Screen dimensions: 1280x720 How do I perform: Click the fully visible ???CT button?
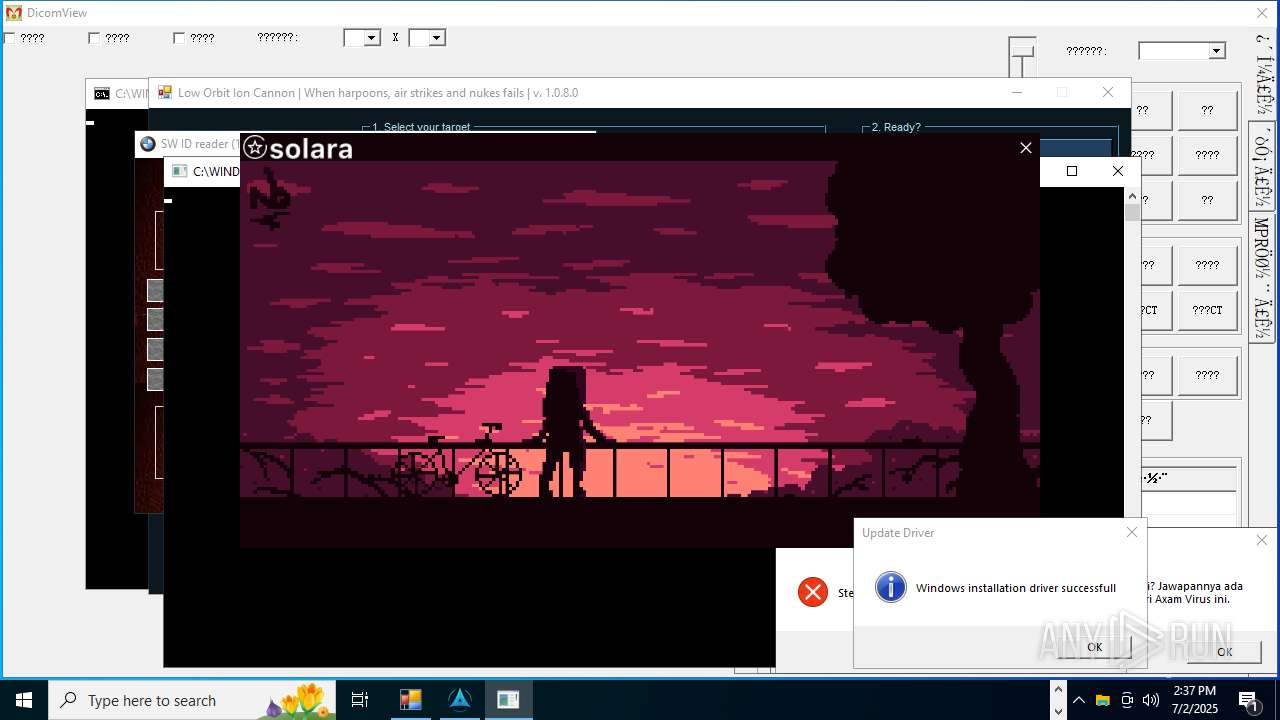click(x=1207, y=310)
